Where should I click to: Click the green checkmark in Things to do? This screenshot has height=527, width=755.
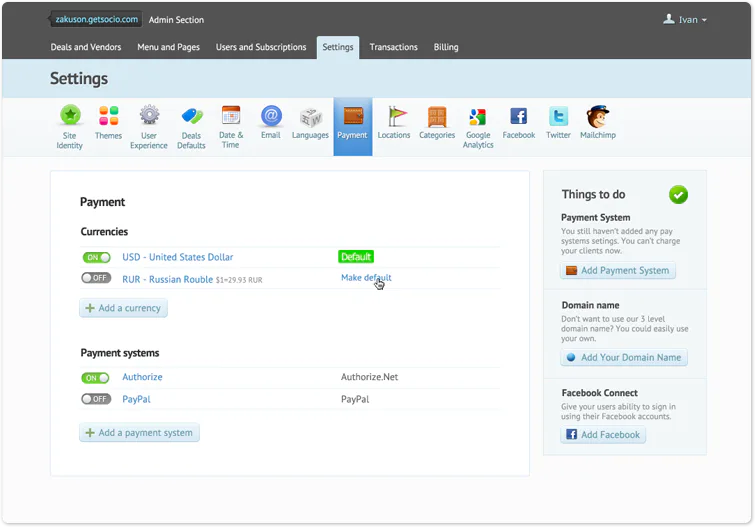click(x=678, y=195)
